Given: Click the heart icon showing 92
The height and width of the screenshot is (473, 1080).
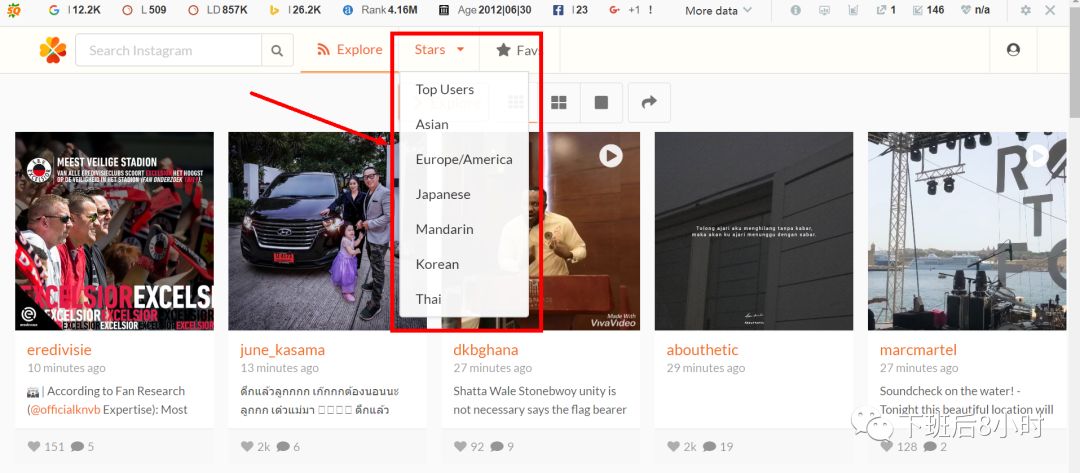Looking at the screenshot, I should [x=461, y=446].
